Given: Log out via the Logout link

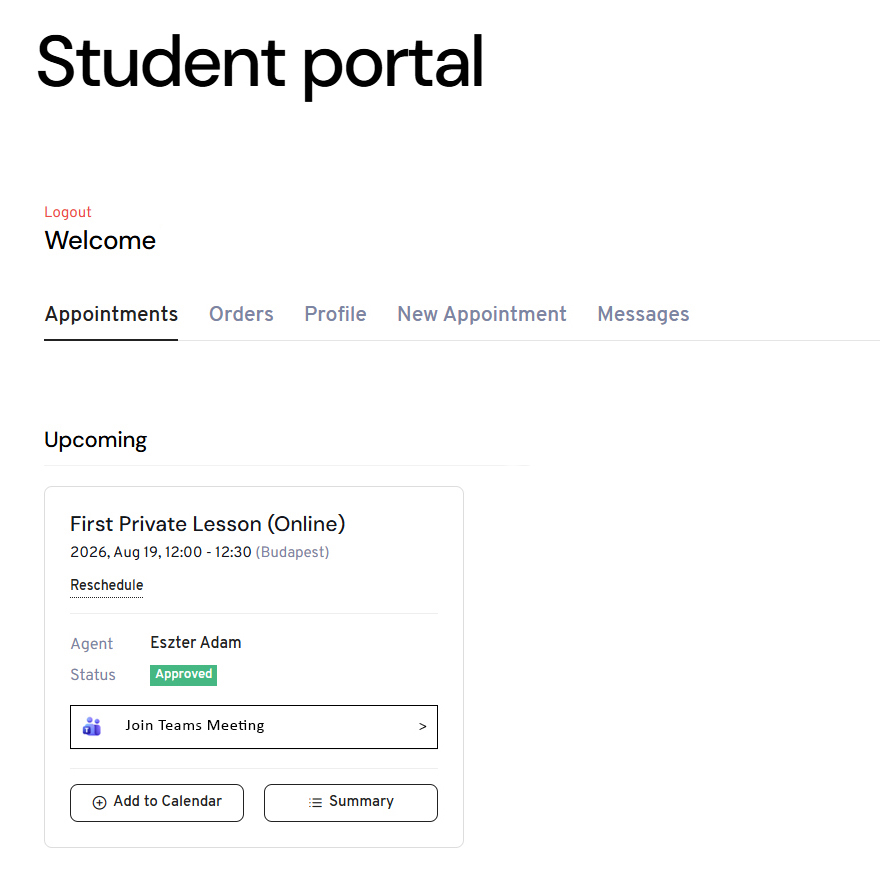Looking at the screenshot, I should click(x=68, y=212).
